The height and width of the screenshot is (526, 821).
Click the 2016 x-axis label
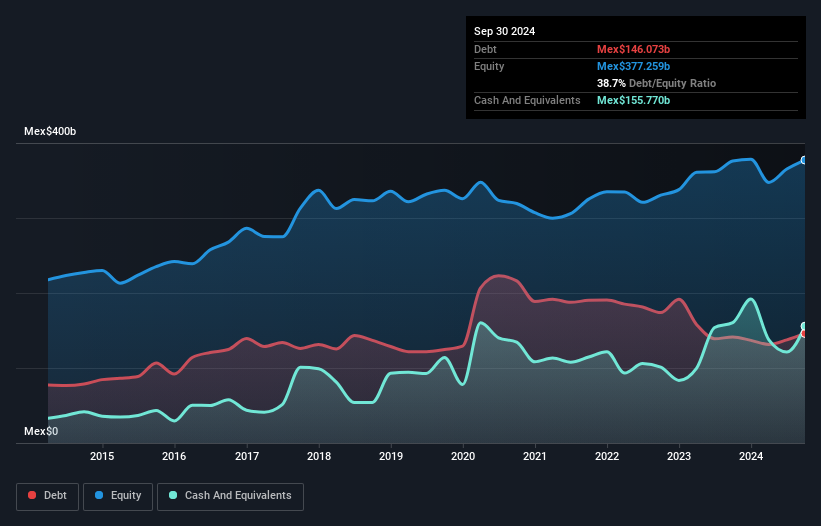coord(174,456)
